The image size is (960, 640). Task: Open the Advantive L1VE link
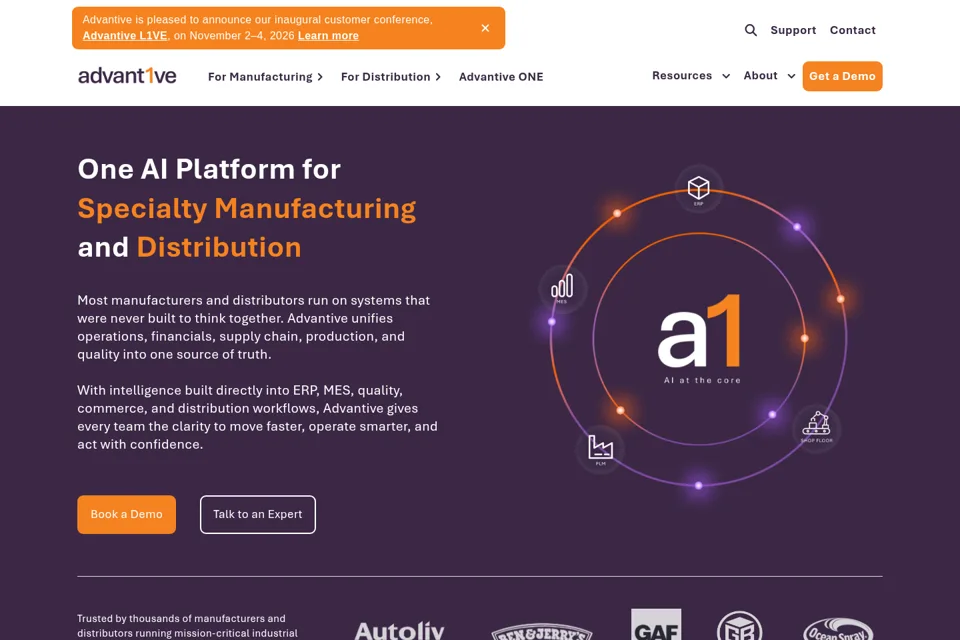[x=125, y=36]
